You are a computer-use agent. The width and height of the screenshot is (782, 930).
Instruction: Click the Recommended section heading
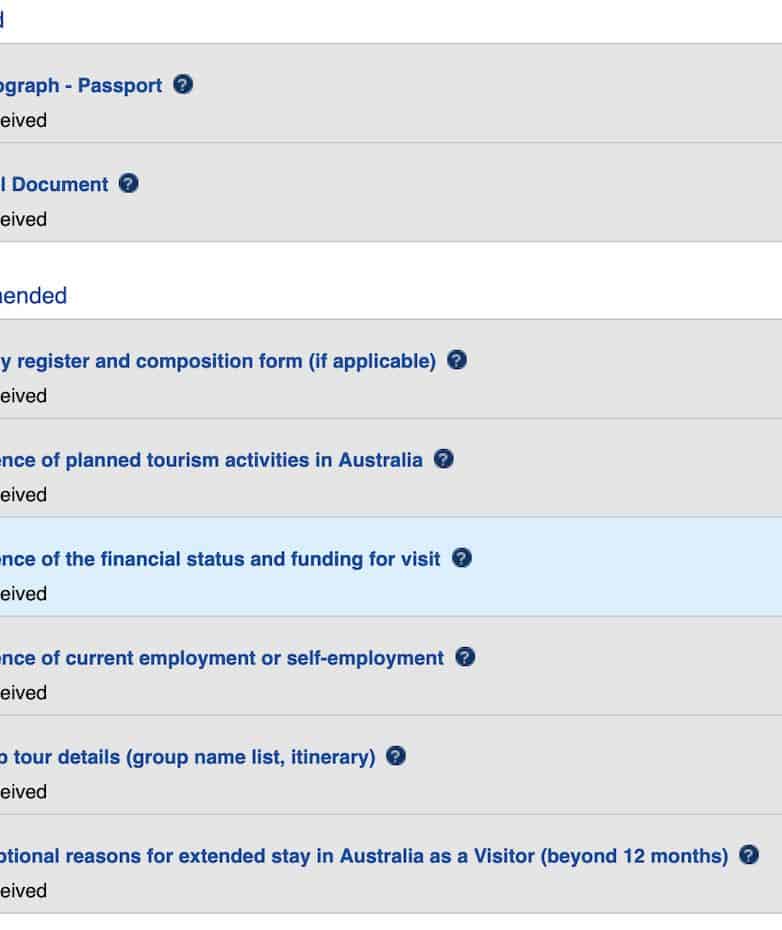33,296
